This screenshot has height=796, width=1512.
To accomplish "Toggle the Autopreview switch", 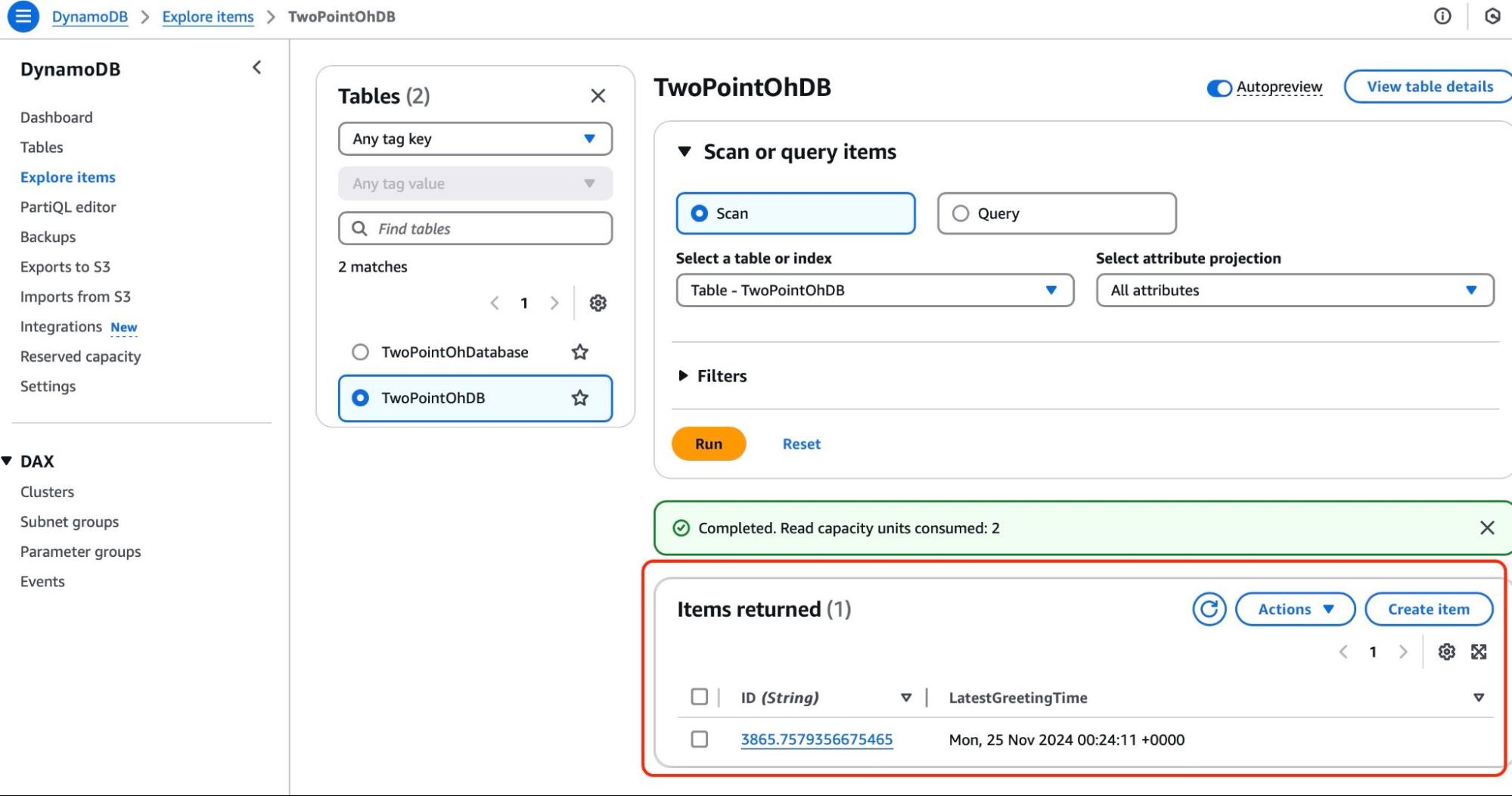I will (x=1219, y=88).
